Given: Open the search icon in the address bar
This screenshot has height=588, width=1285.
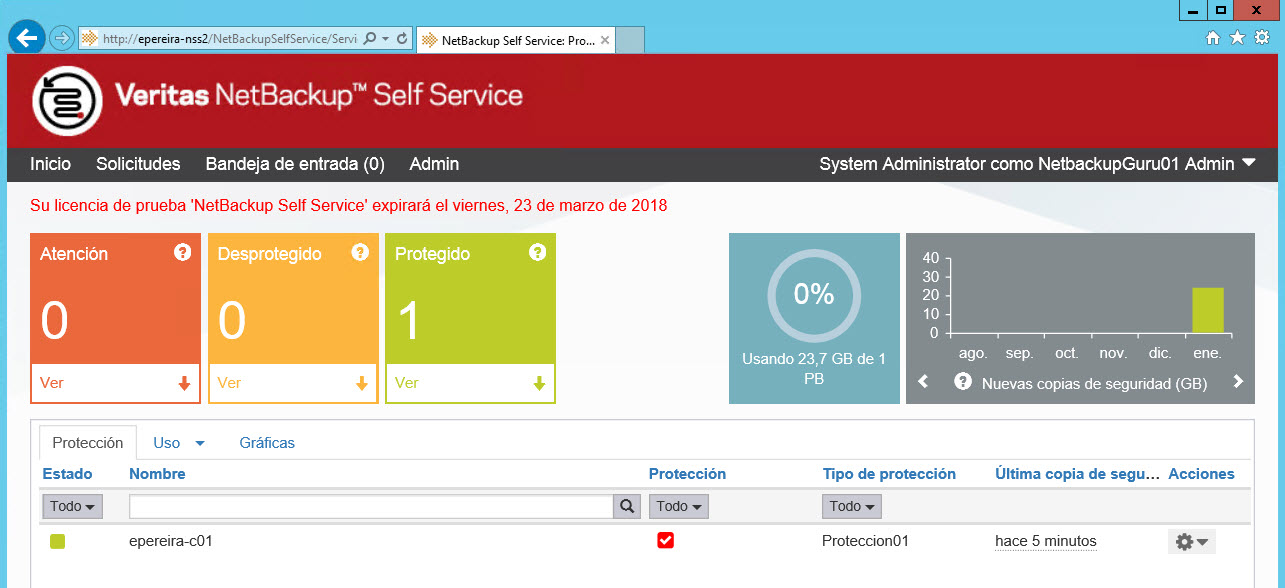Looking at the screenshot, I should click(x=370, y=39).
